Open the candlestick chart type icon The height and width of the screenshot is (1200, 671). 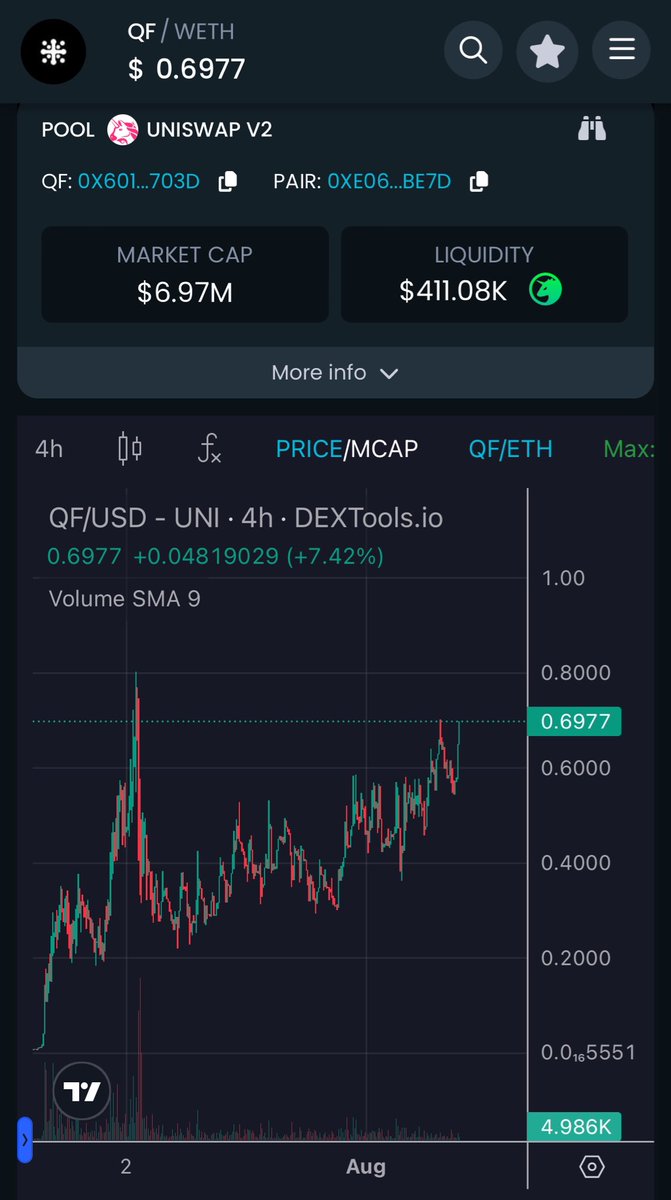[x=131, y=448]
